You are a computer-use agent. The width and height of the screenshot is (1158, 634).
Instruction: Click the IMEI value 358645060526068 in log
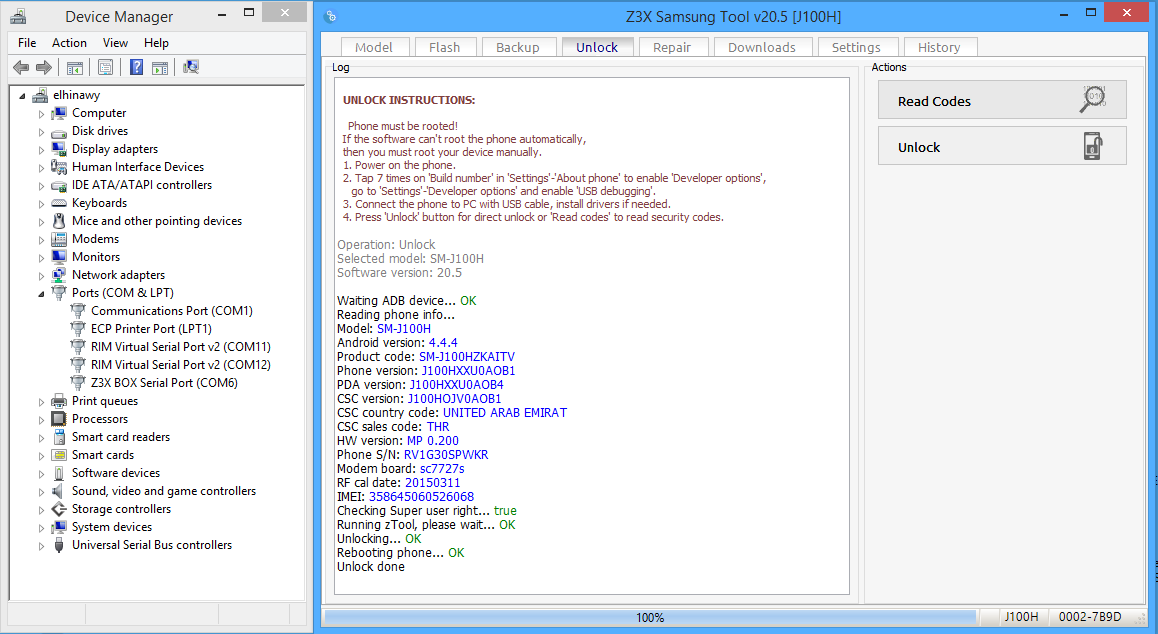click(422, 497)
